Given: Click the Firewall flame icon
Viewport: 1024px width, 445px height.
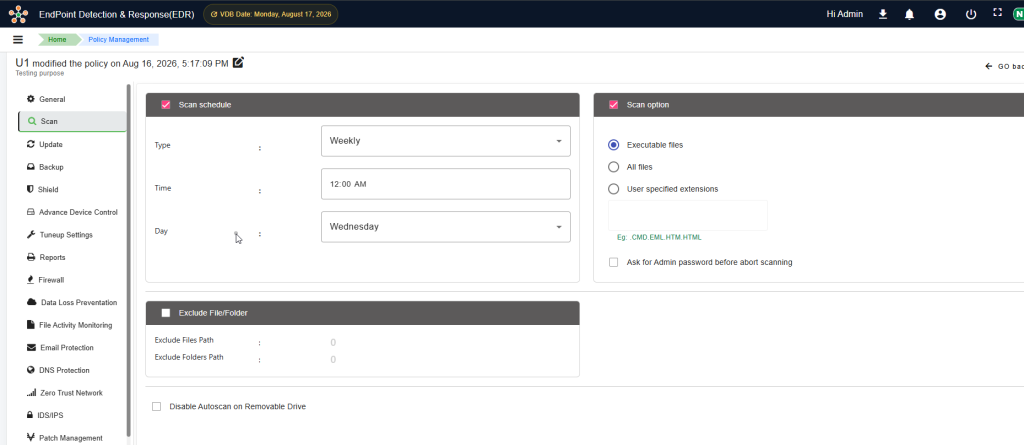Looking at the screenshot, I should [30, 280].
